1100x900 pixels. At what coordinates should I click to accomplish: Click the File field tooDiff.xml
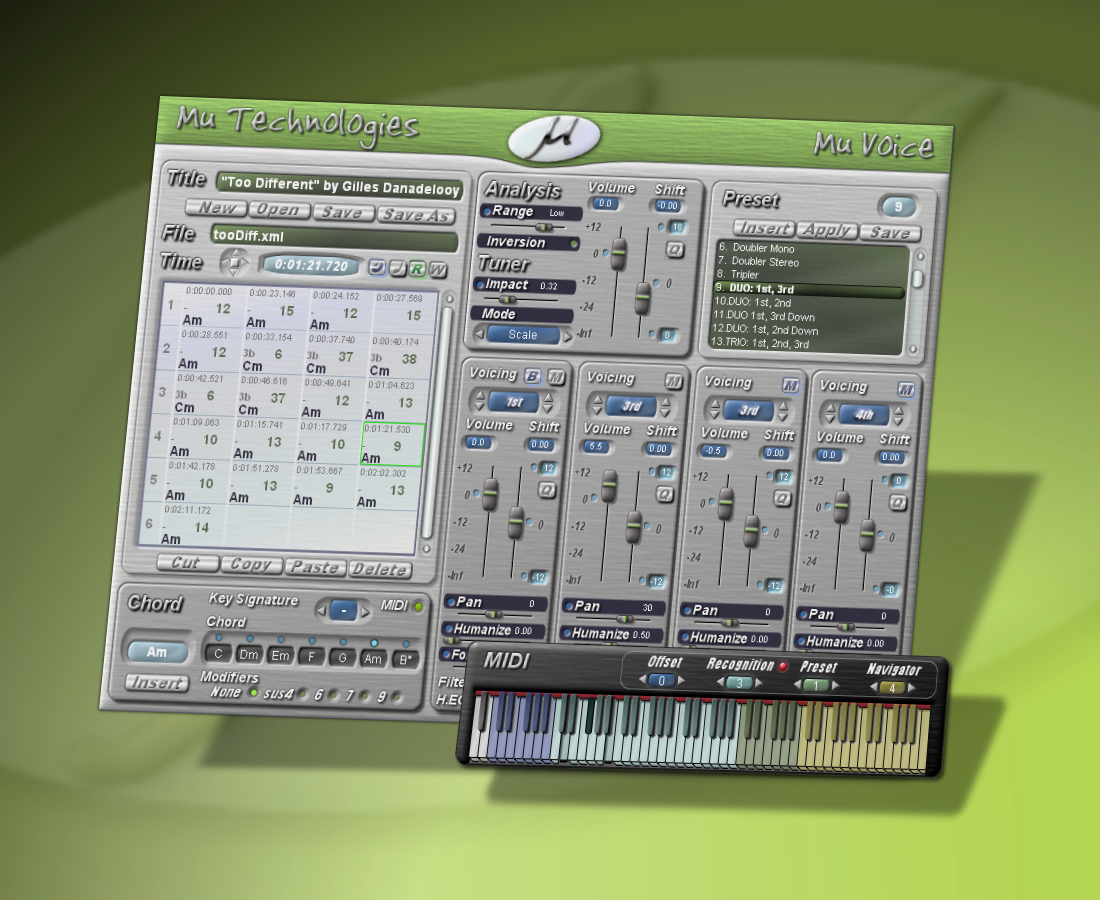coord(334,238)
